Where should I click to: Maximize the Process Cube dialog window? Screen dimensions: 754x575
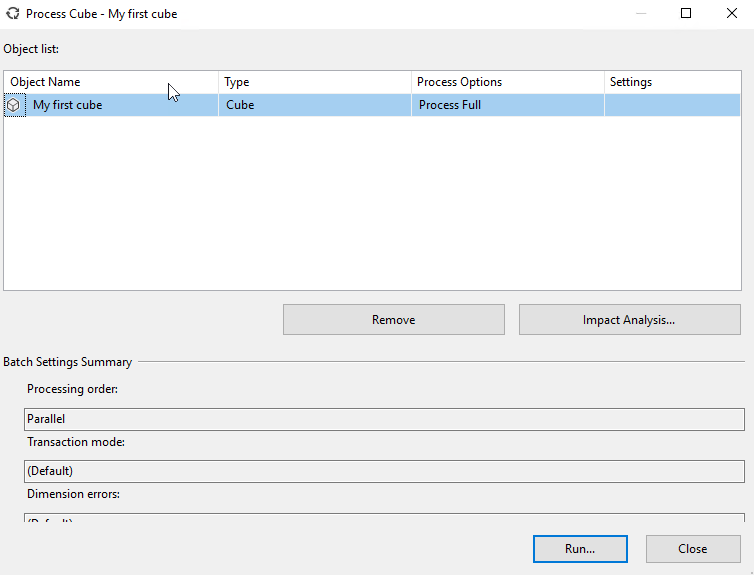coord(686,14)
